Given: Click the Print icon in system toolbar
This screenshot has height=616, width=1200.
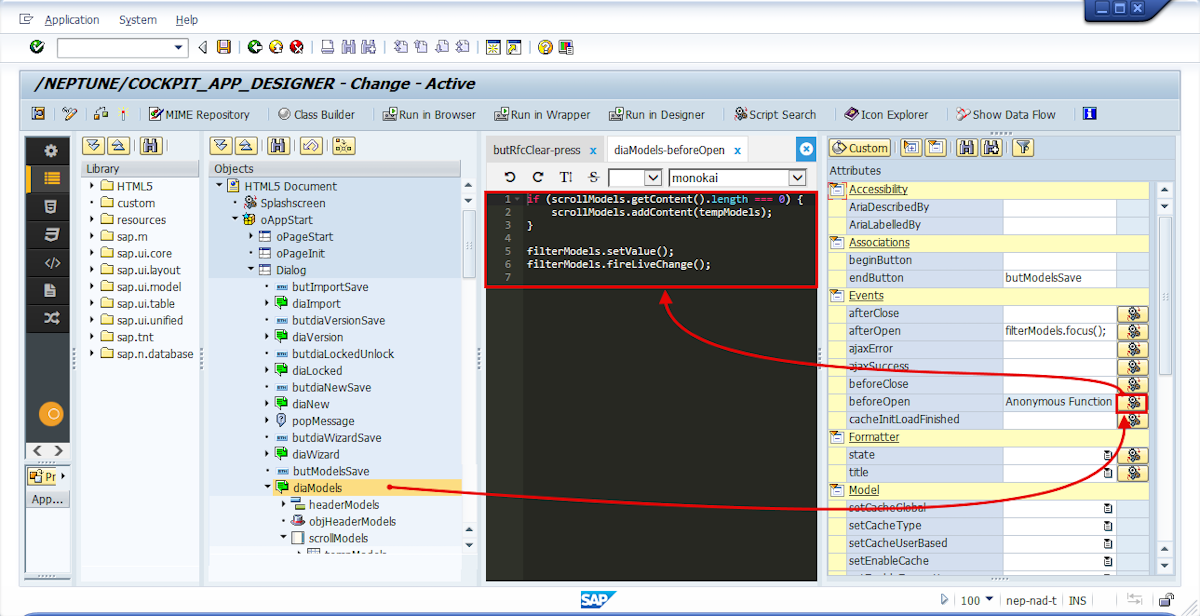Looking at the screenshot, I should (x=327, y=47).
